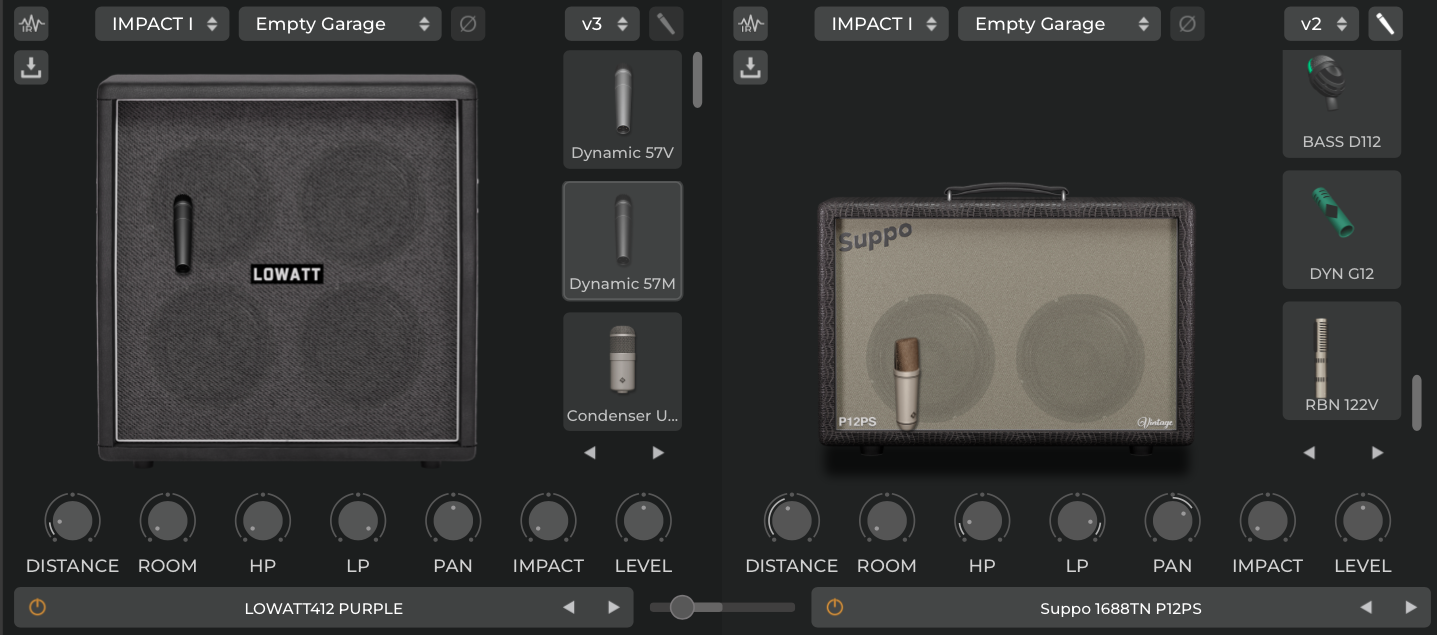Click the left microphone list scrollbar
The width and height of the screenshot is (1437, 635).
pyautogui.click(x=697, y=80)
